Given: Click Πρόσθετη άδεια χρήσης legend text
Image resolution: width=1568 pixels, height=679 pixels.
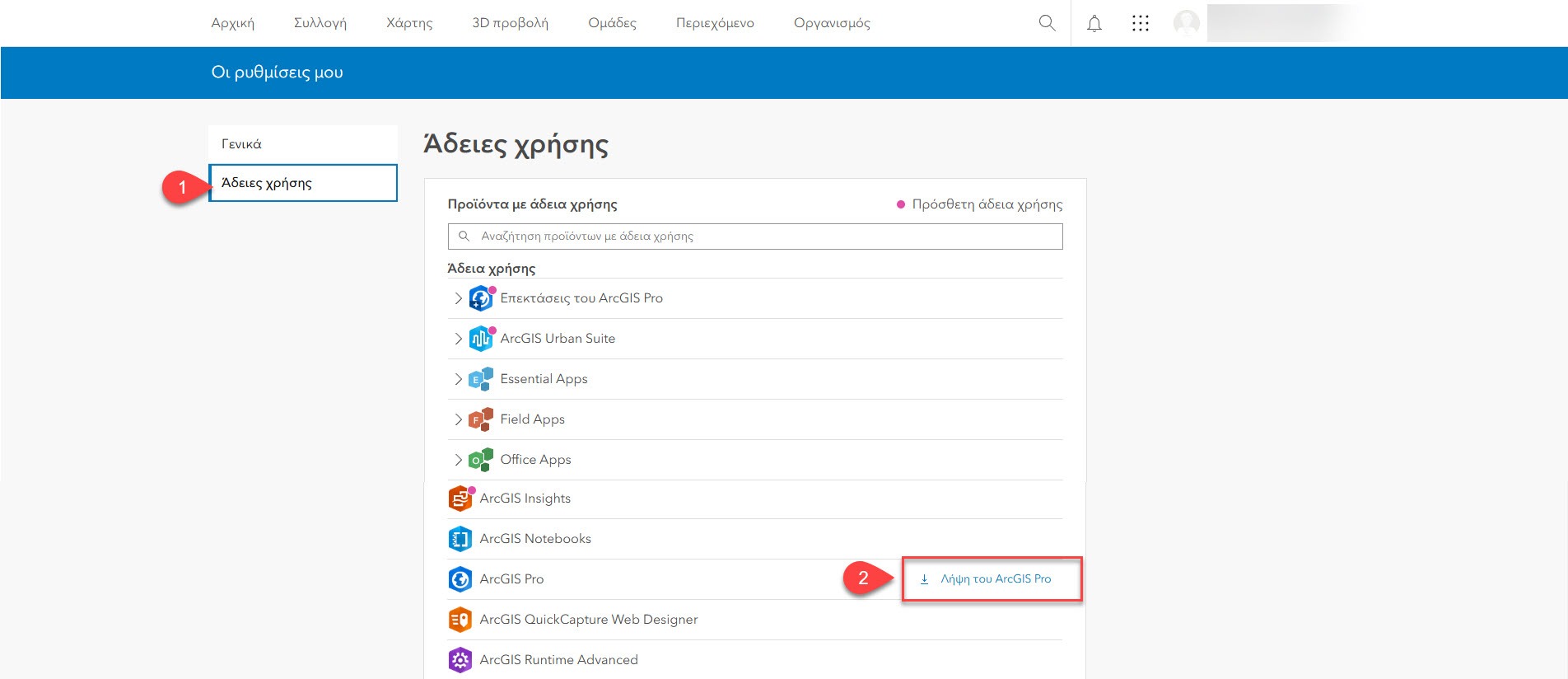Looking at the screenshot, I should (987, 204).
